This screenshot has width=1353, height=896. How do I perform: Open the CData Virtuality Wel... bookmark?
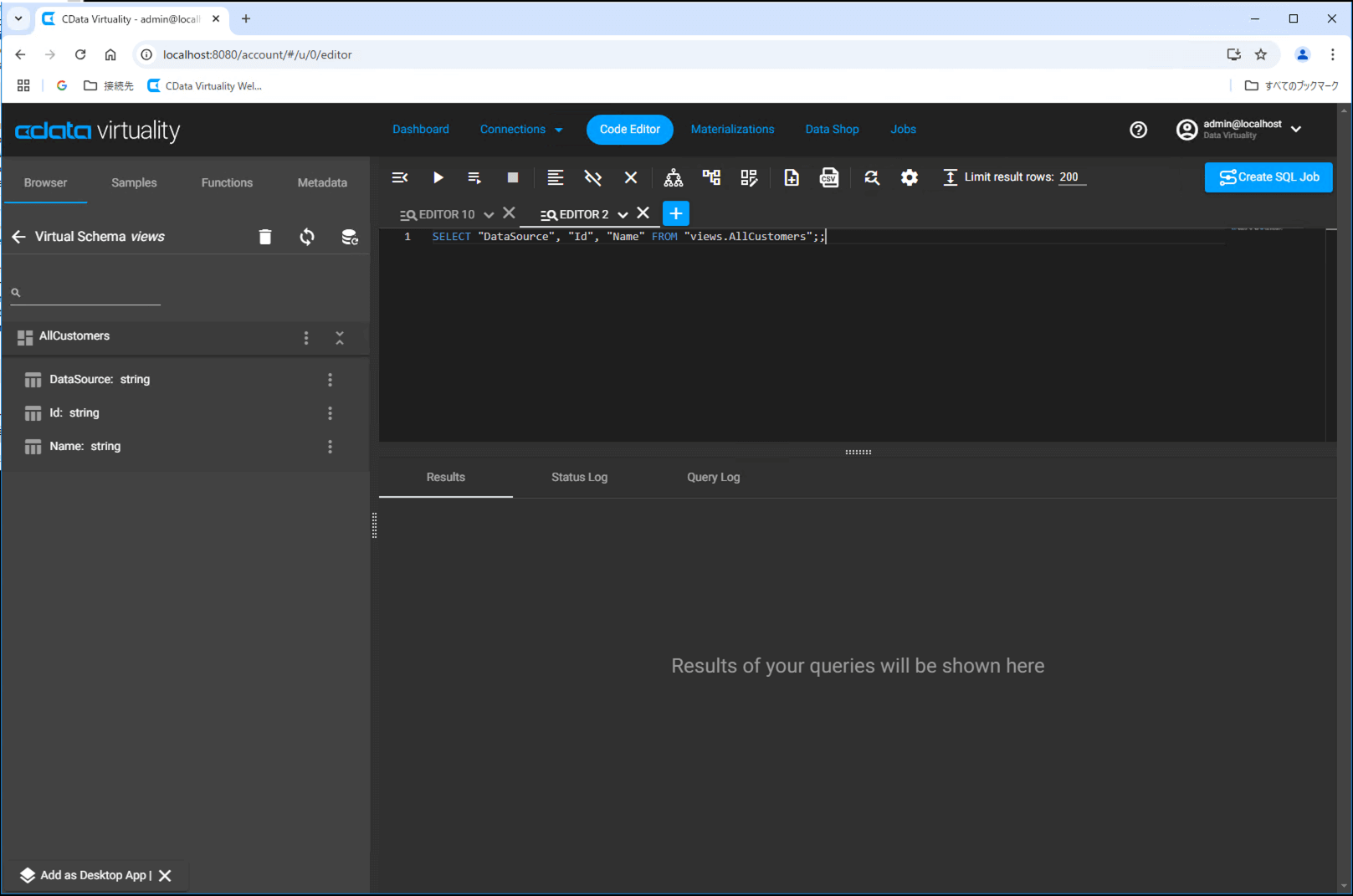coord(204,86)
